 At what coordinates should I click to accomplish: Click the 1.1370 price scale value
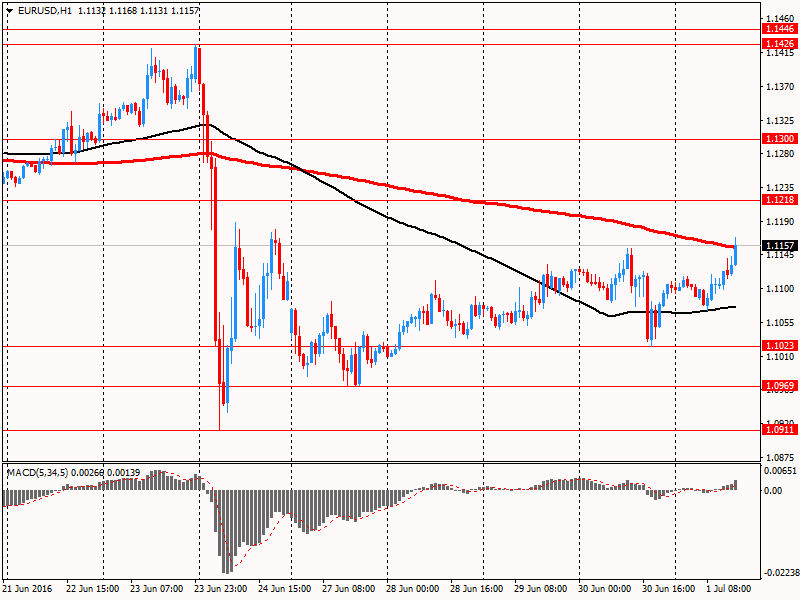[x=780, y=87]
